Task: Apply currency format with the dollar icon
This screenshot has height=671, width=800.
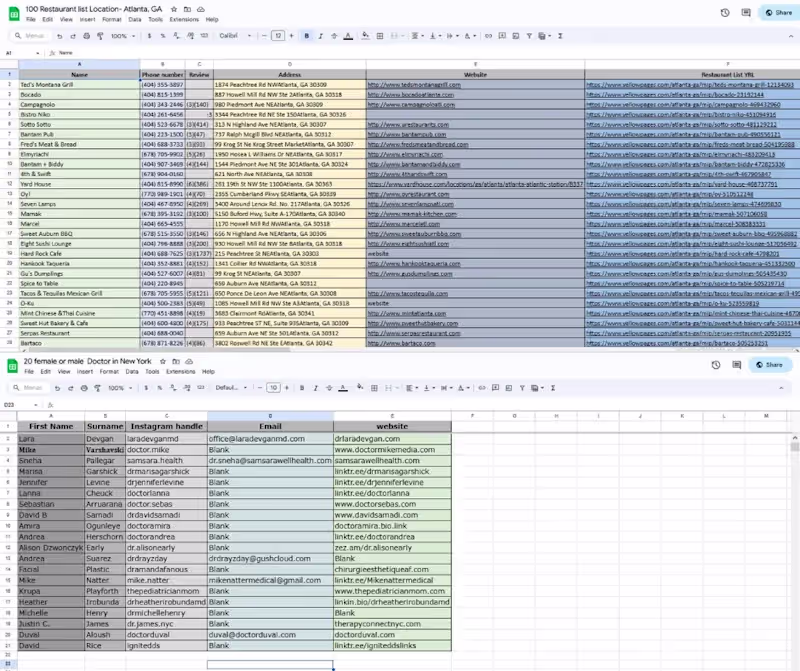Action: tap(150, 37)
